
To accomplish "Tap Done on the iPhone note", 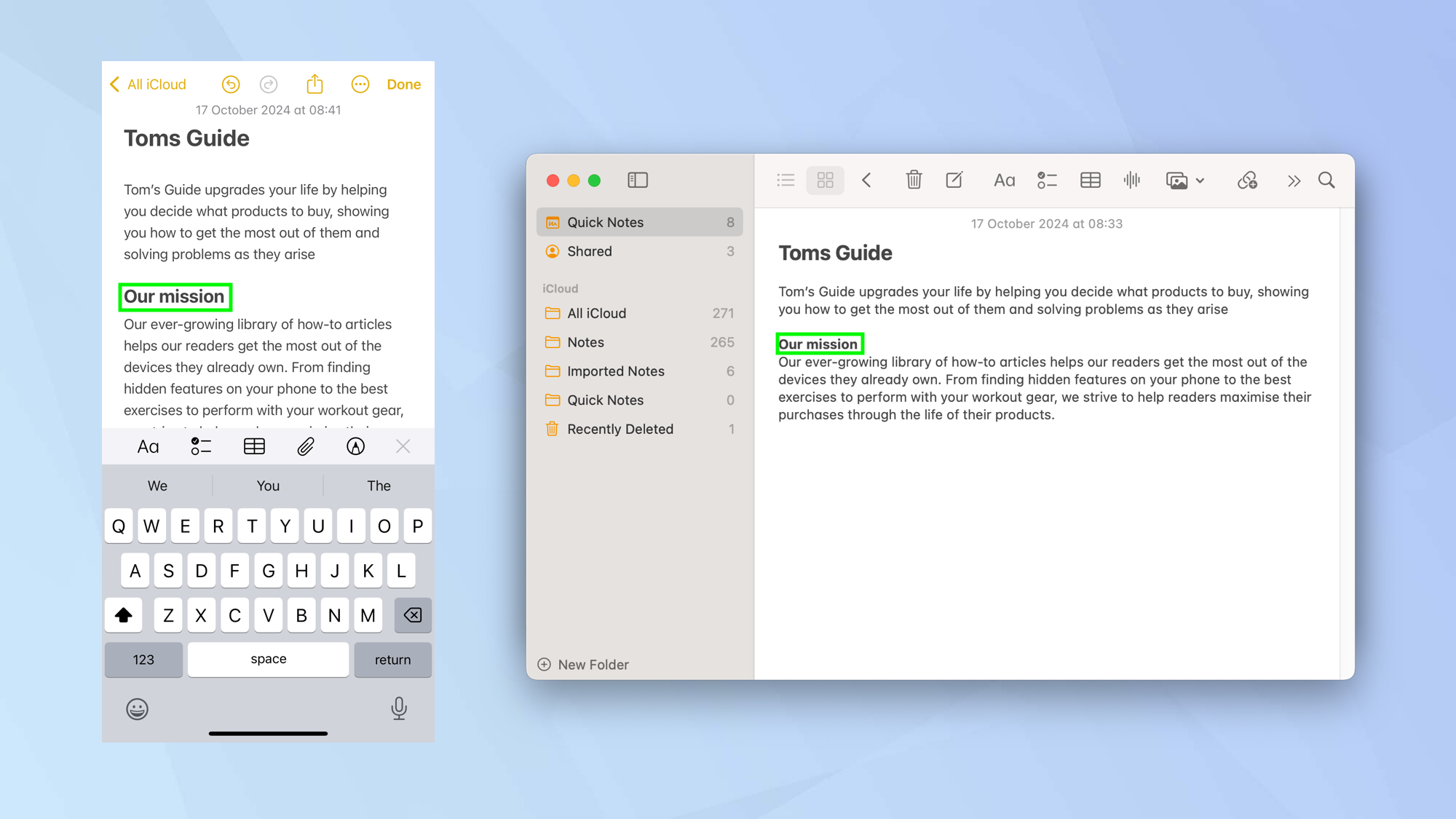I will pyautogui.click(x=403, y=84).
